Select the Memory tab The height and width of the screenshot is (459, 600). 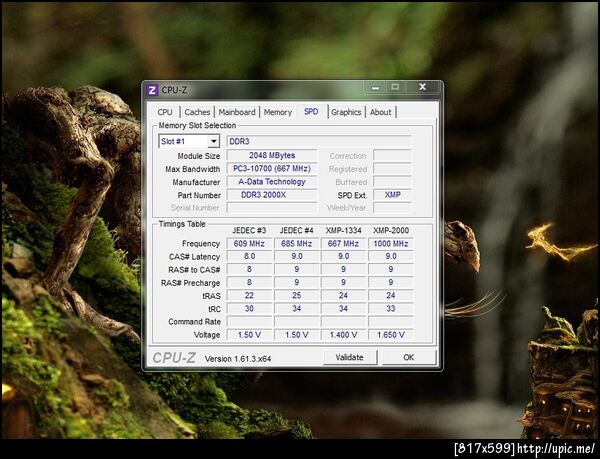coord(278,112)
